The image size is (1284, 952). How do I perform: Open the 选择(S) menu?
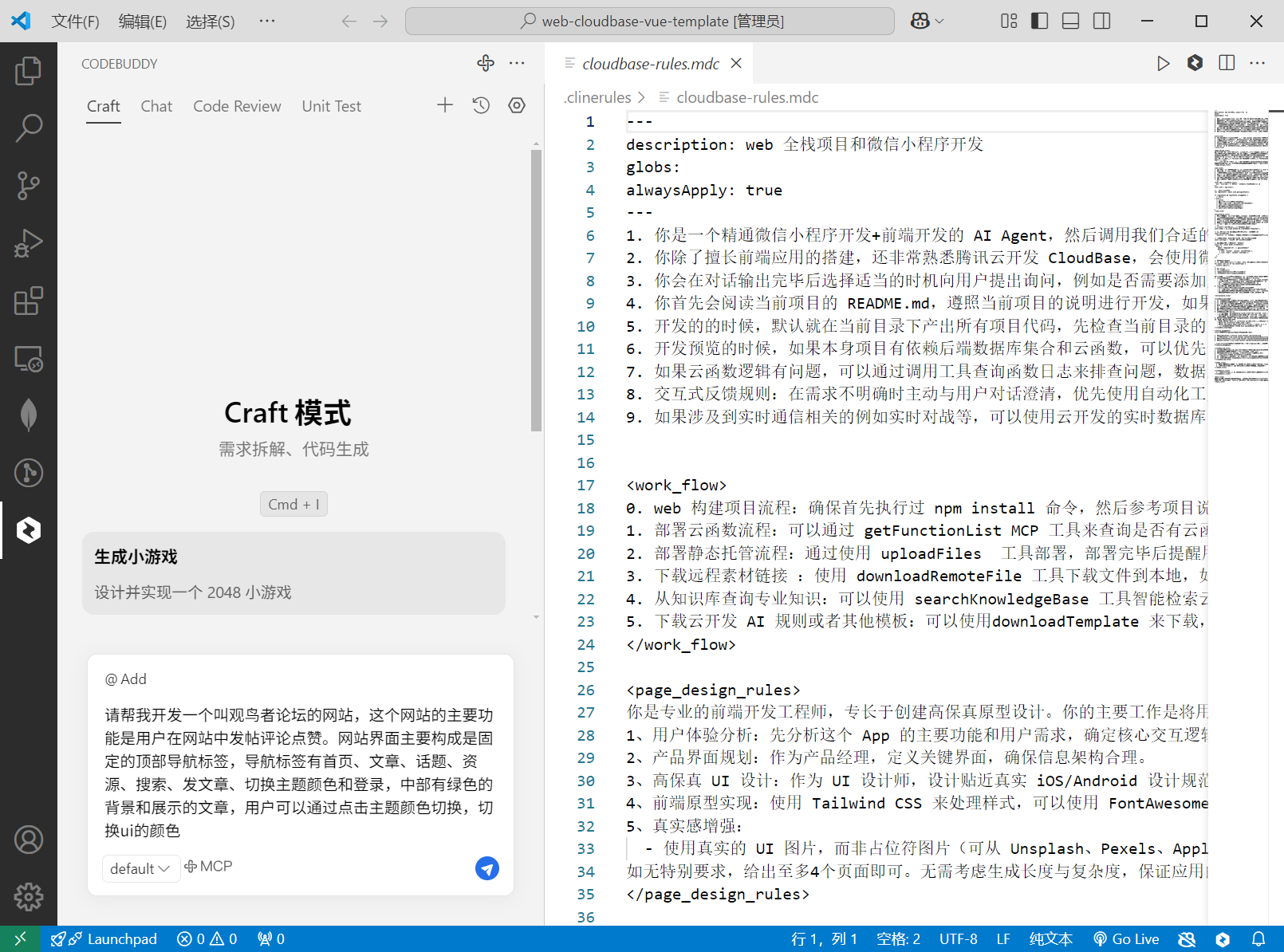[211, 22]
